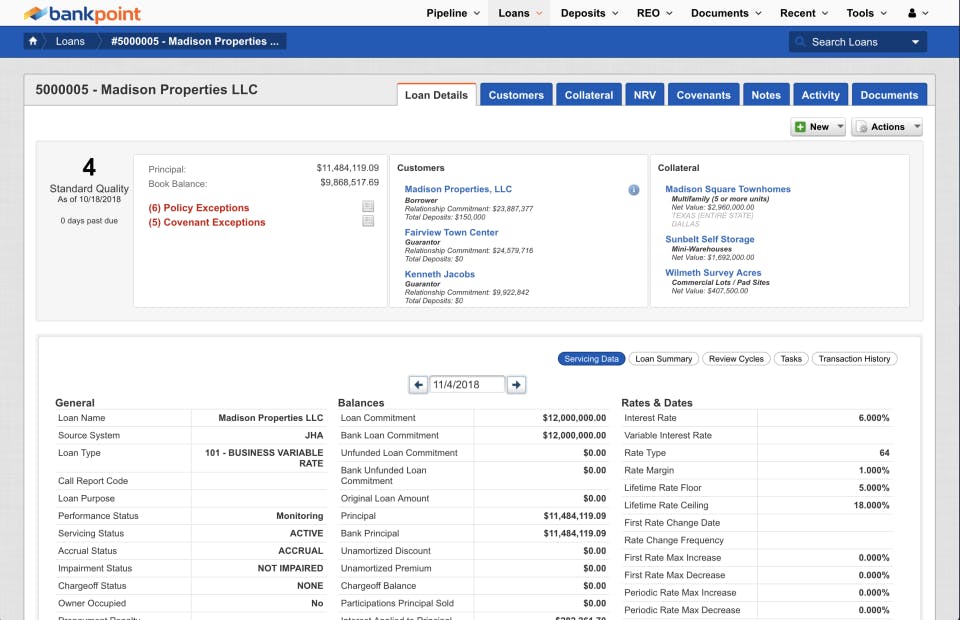This screenshot has height=620, width=960.
Task: Switch to the Activity tab
Action: (820, 95)
